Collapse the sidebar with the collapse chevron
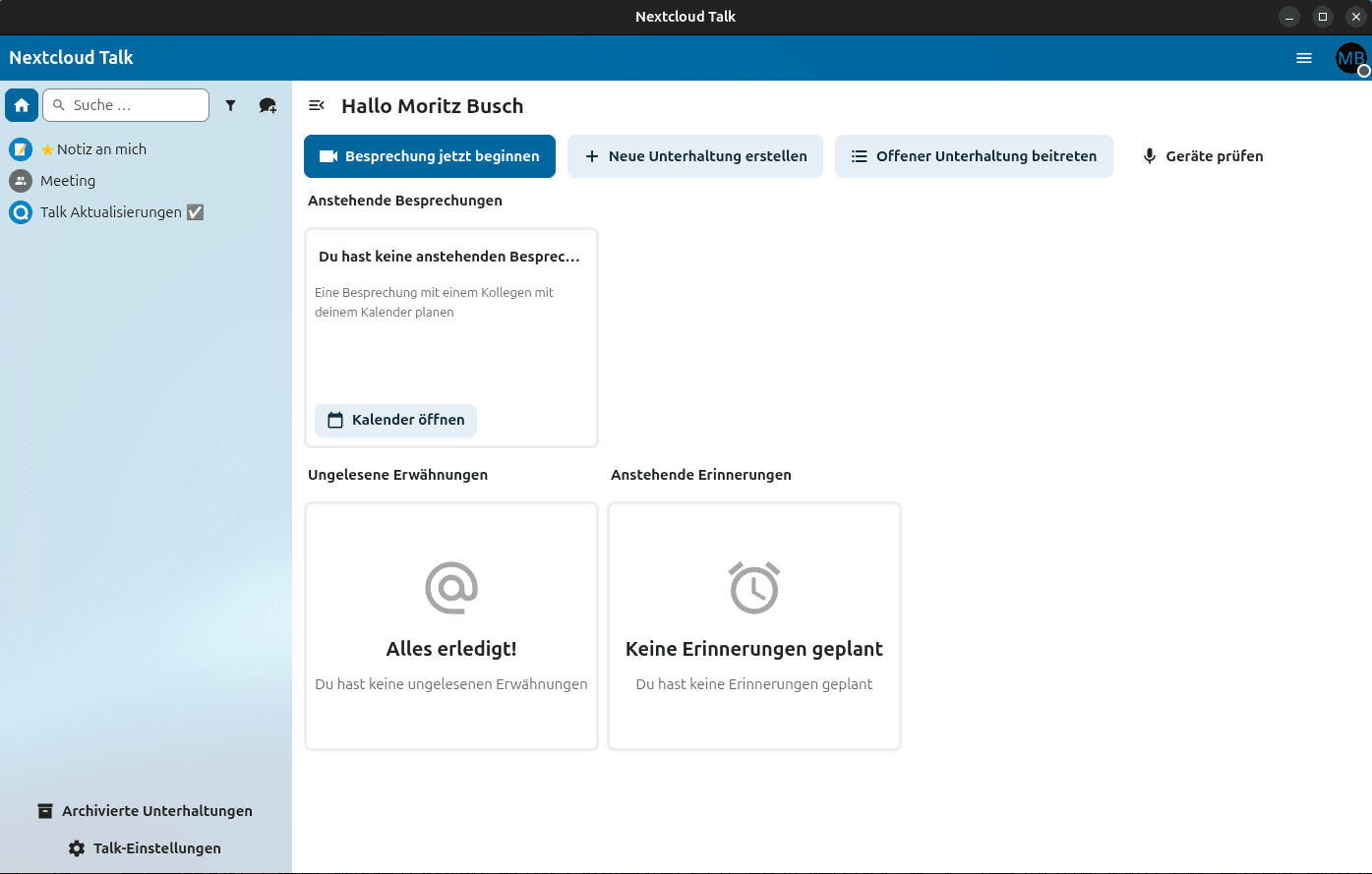The image size is (1372, 874). (317, 104)
